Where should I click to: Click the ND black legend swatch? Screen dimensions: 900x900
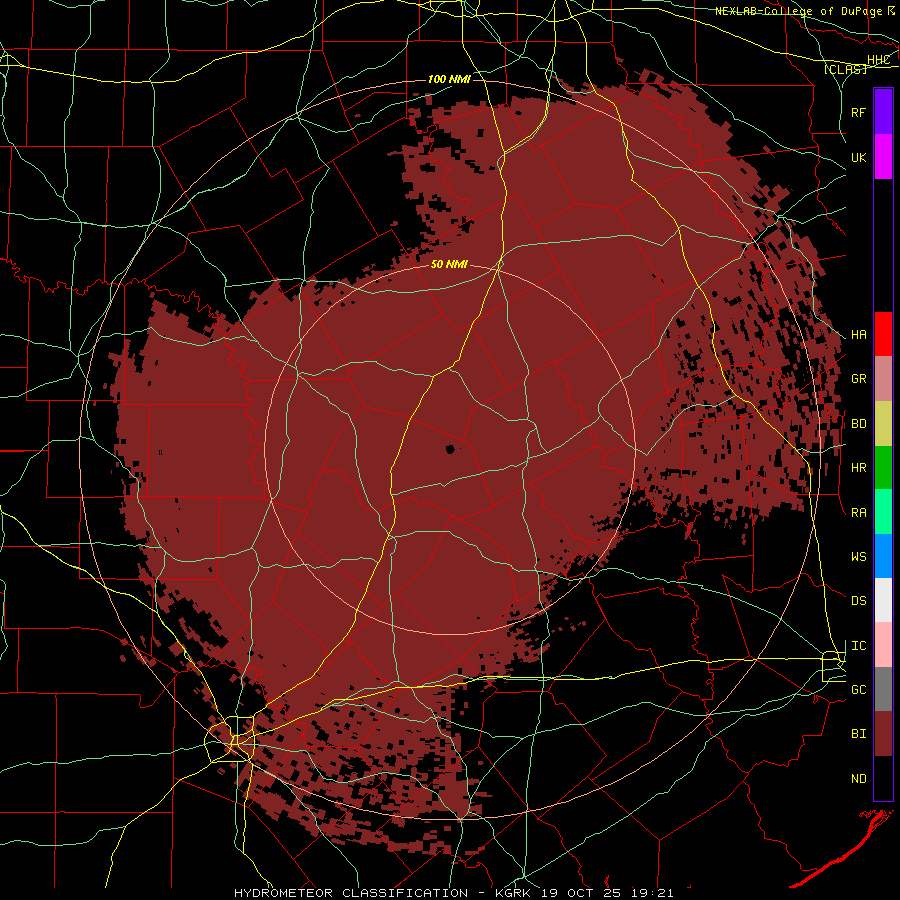point(883,778)
